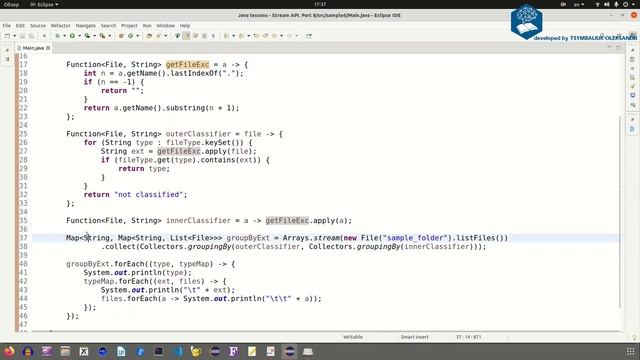Expand the Next Annotation dropdown
The width and height of the screenshot is (640, 360).
click(233, 36)
